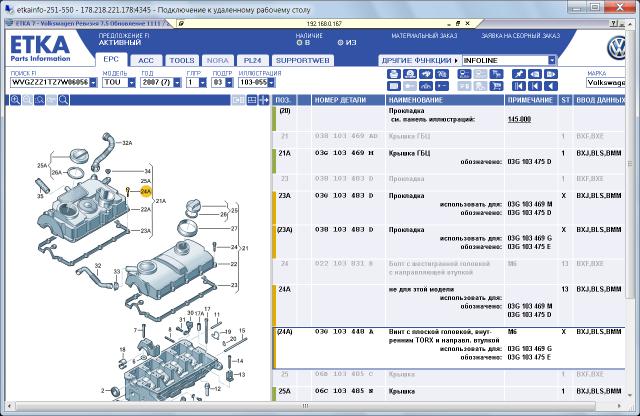
Task: Restore down the remote session from connection bar
Action: (x=458, y=24)
